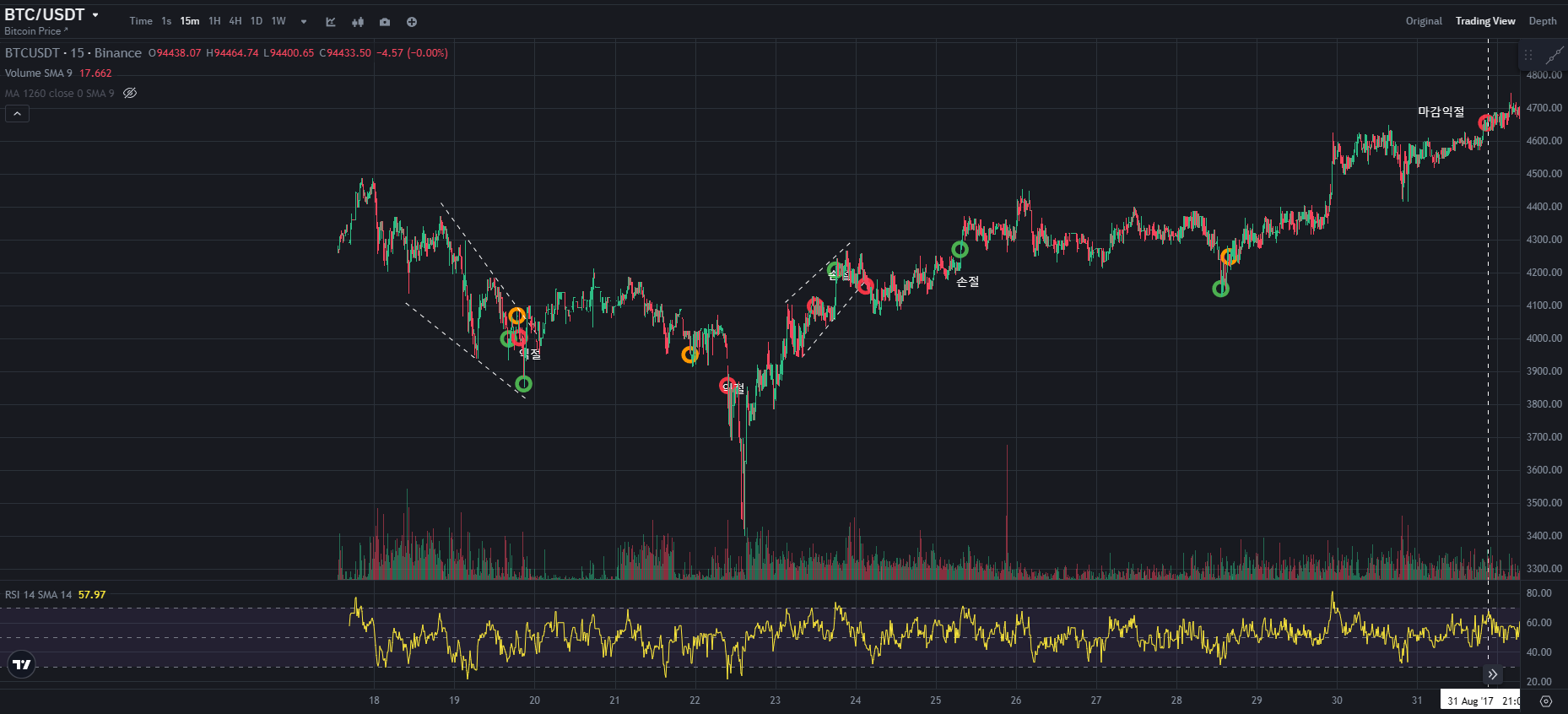Click the change value −4.57 (−0.00%)
Image resolution: width=1568 pixels, height=714 pixels.
coord(412,53)
